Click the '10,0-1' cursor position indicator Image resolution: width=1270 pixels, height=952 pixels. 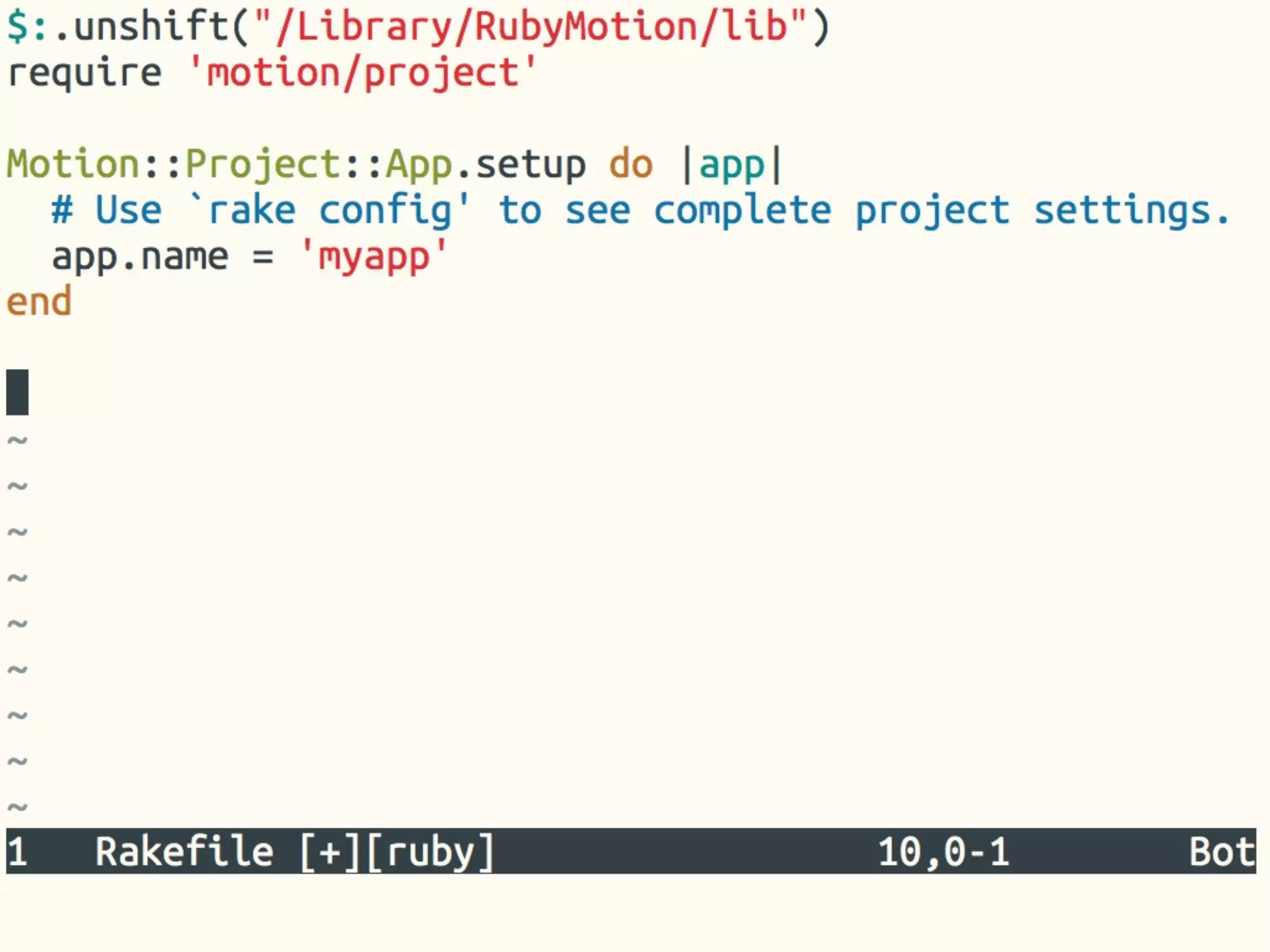tap(943, 852)
